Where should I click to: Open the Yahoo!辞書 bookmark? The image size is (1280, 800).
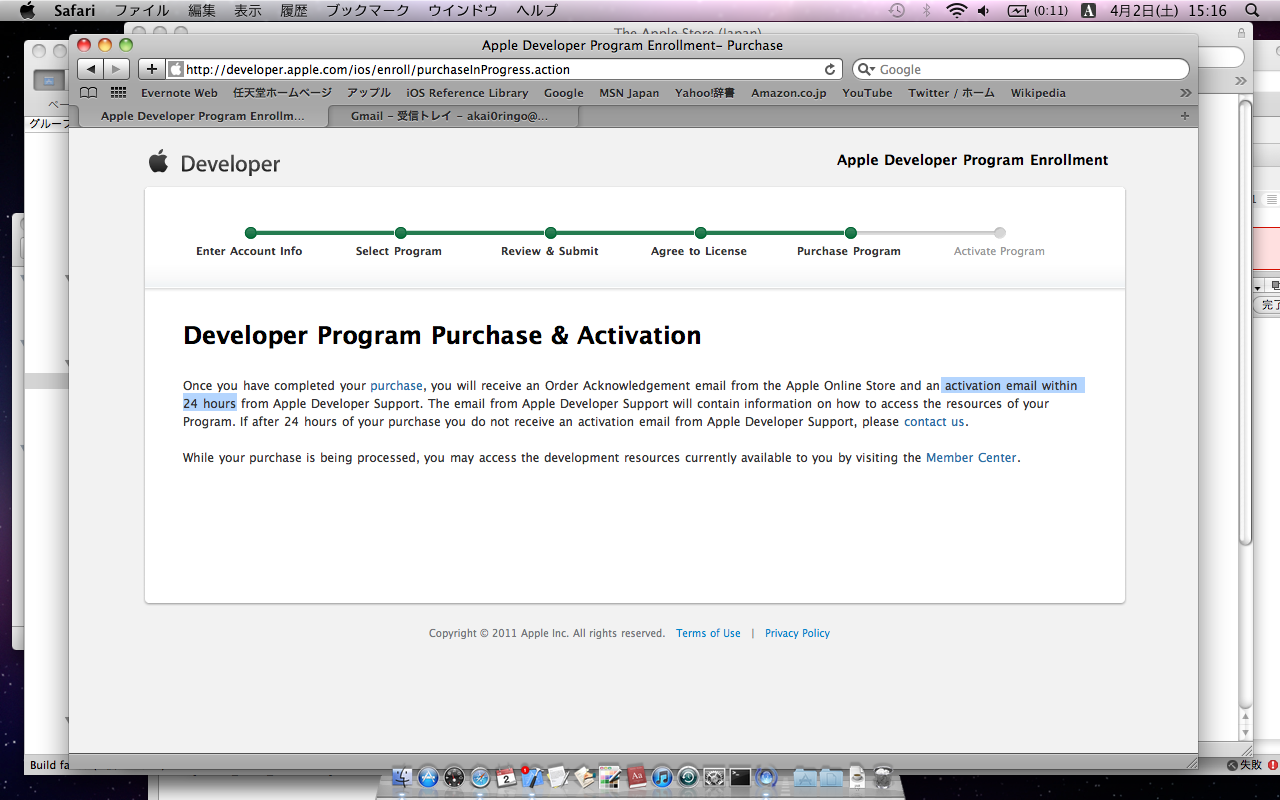point(705,93)
